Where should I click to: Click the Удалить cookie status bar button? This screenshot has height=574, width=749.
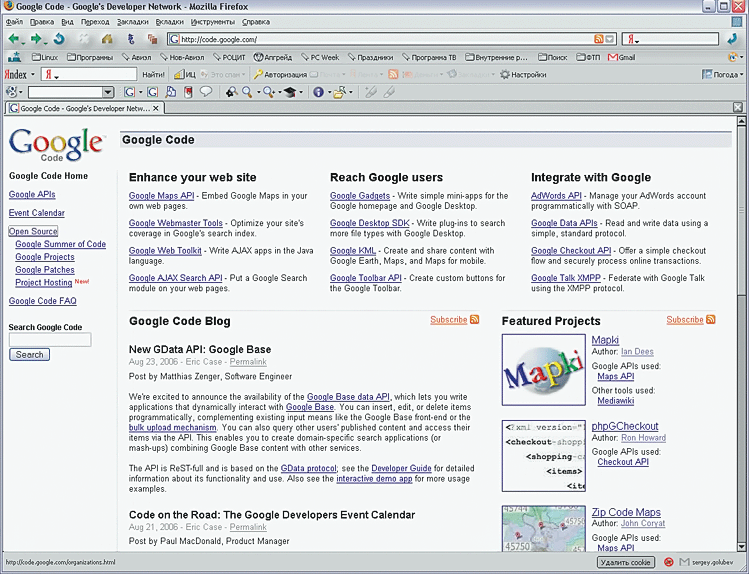coord(625,562)
